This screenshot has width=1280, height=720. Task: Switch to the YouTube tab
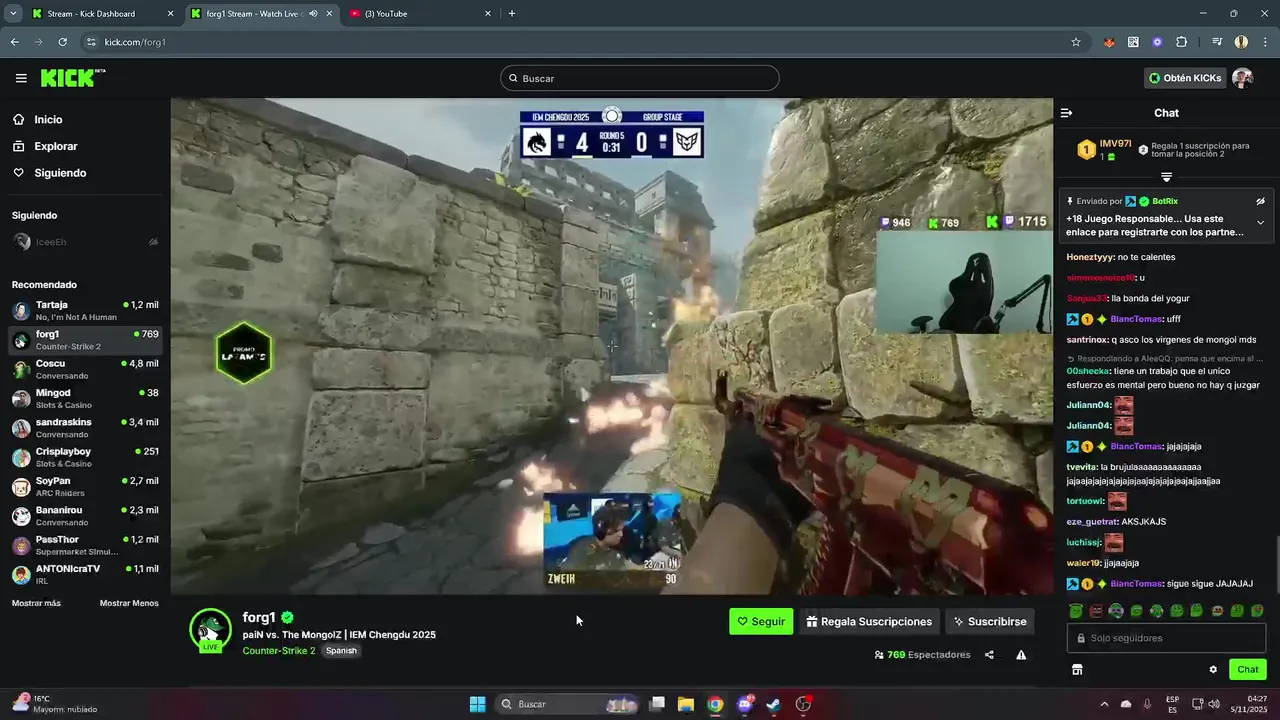click(420, 14)
